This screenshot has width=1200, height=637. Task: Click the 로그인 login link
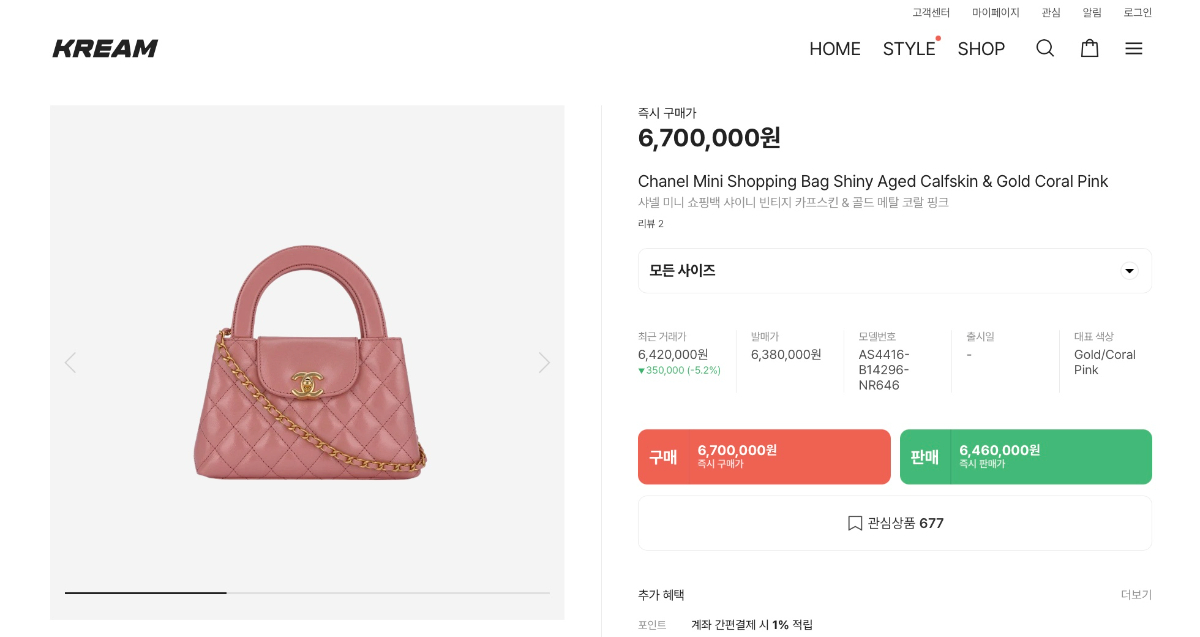tap(1137, 13)
